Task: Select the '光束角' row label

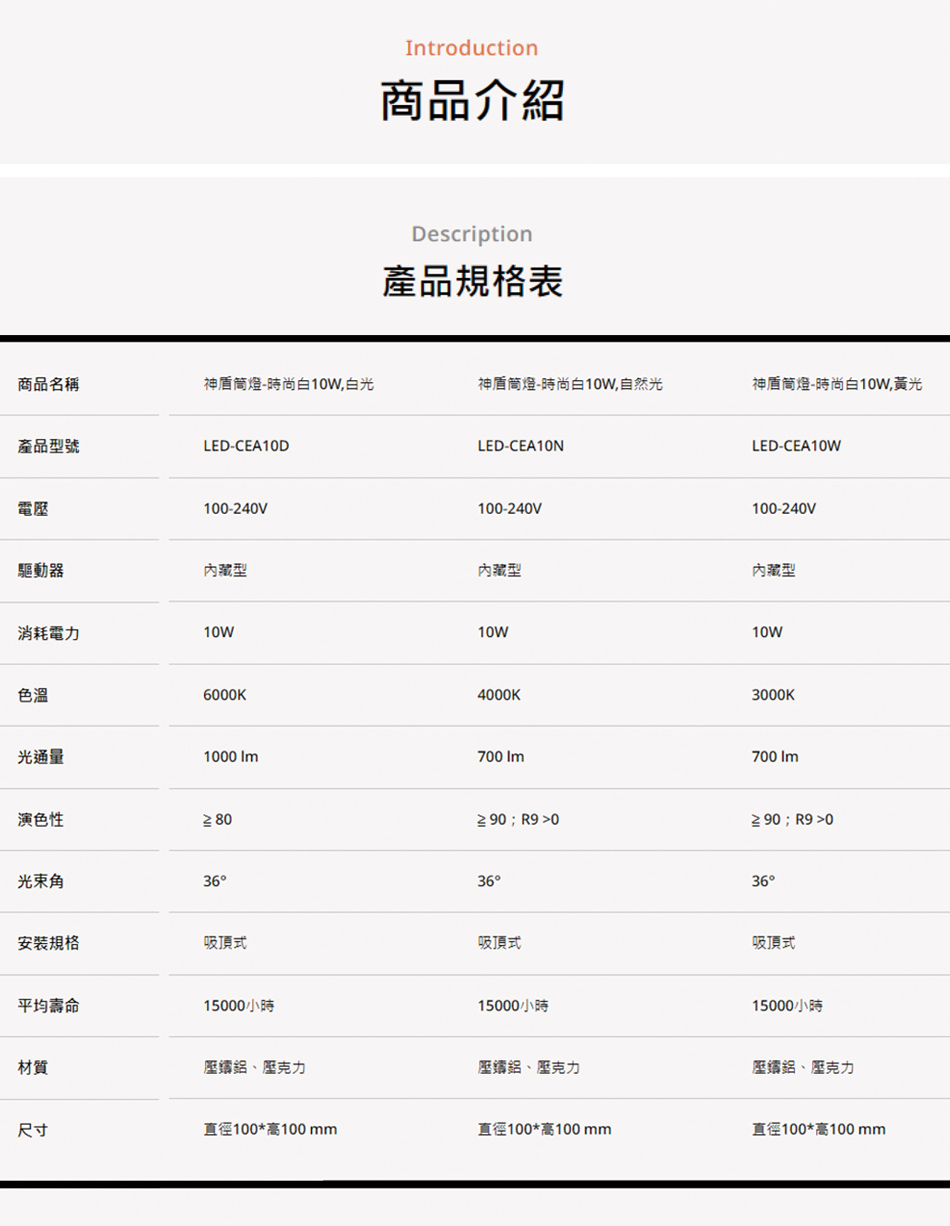Action: tap(41, 882)
